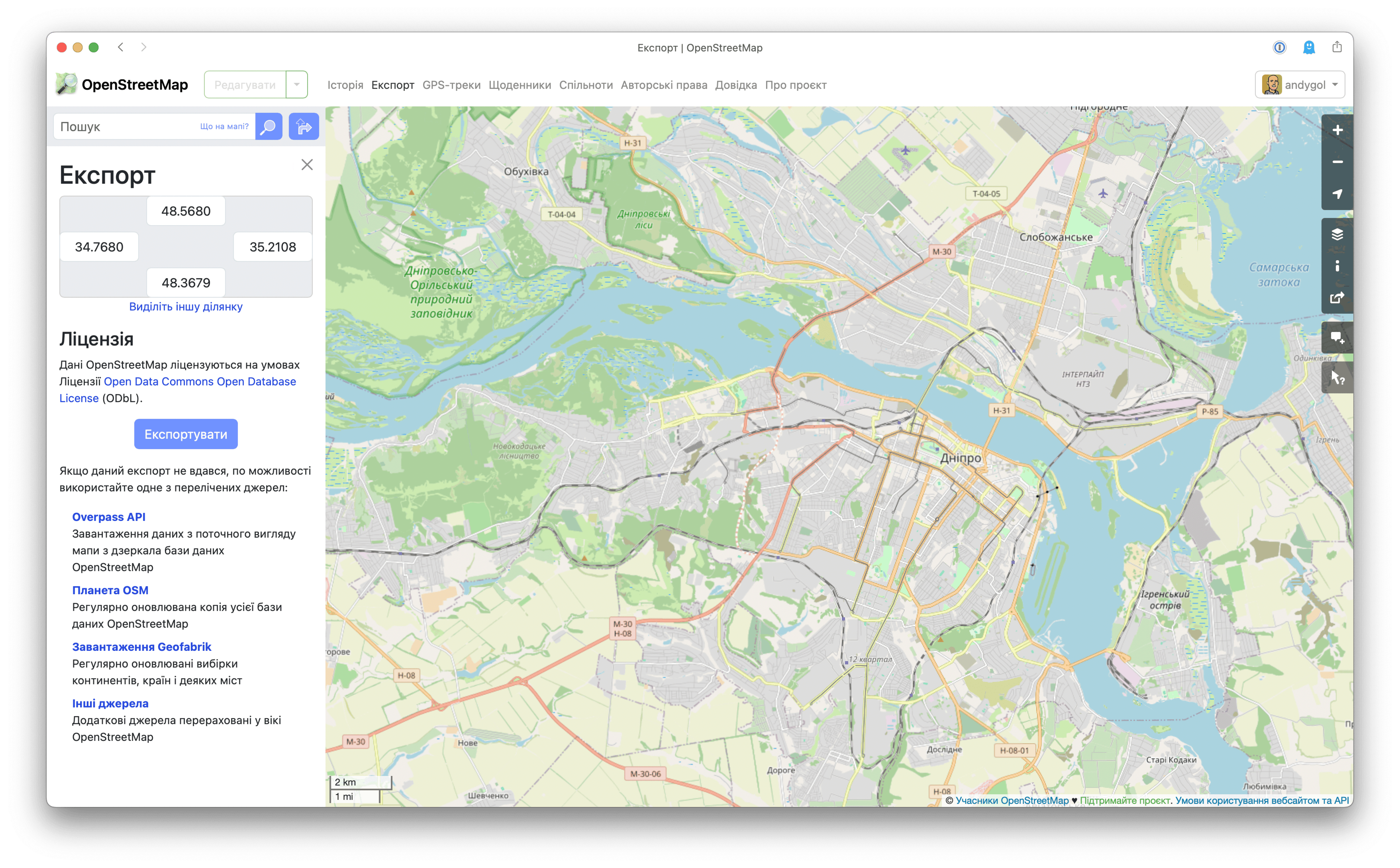Viewport: 1400px width, 868px height.
Task: Switch to the GPS-треки tab
Action: pyautogui.click(x=451, y=85)
